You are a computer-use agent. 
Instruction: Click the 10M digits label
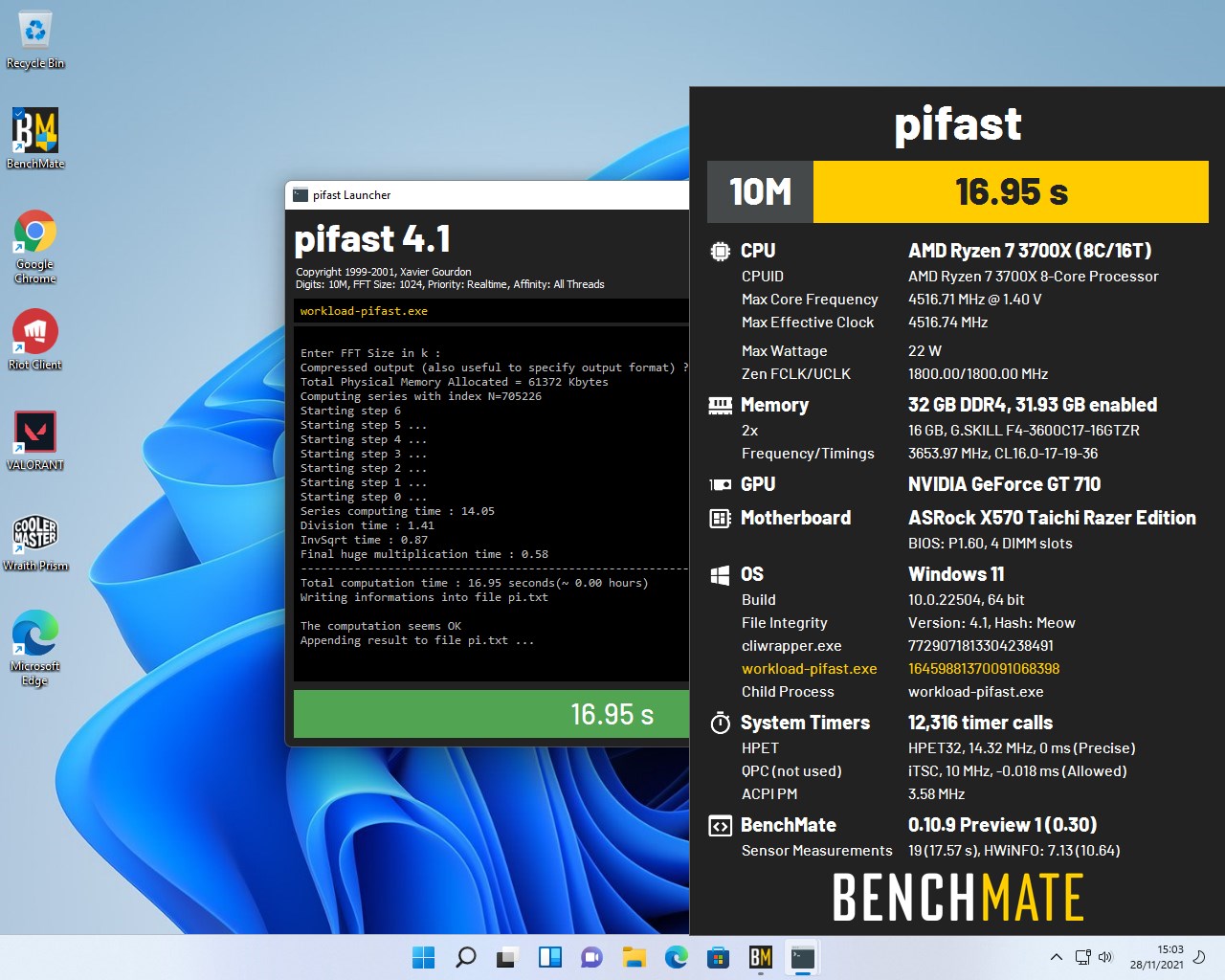760,191
